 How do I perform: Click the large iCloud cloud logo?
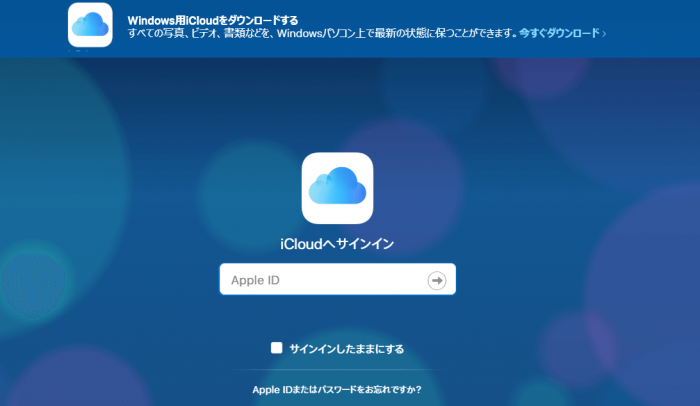[x=338, y=188]
